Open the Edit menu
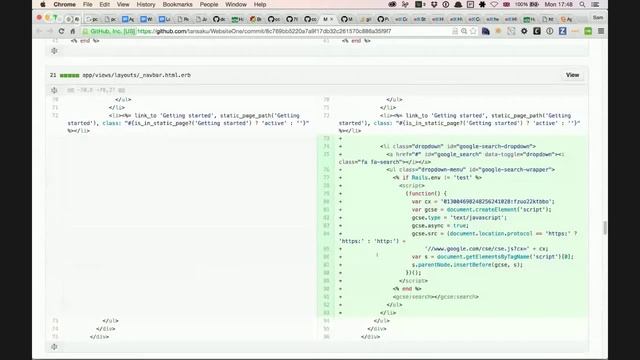The height and width of the screenshot is (360, 640). click(104, 4)
